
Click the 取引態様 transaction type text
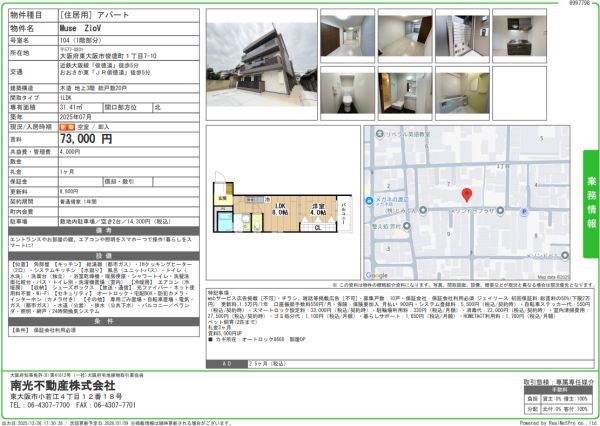pos(559,382)
